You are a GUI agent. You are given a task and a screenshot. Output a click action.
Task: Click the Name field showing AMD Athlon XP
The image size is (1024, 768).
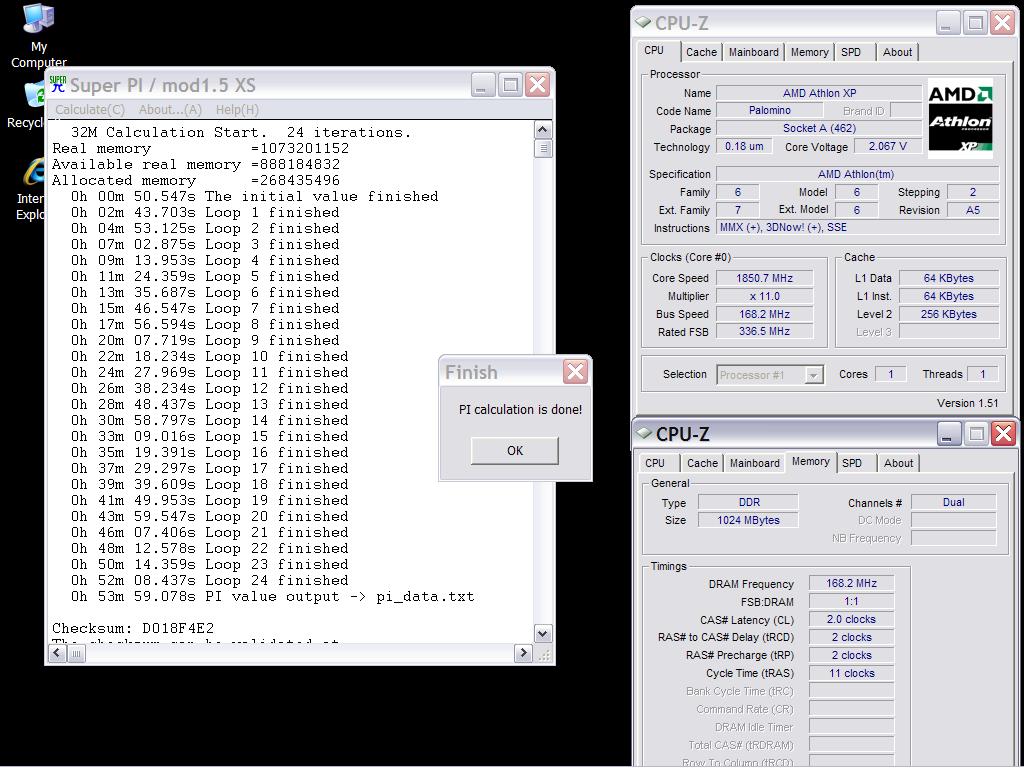[820, 93]
